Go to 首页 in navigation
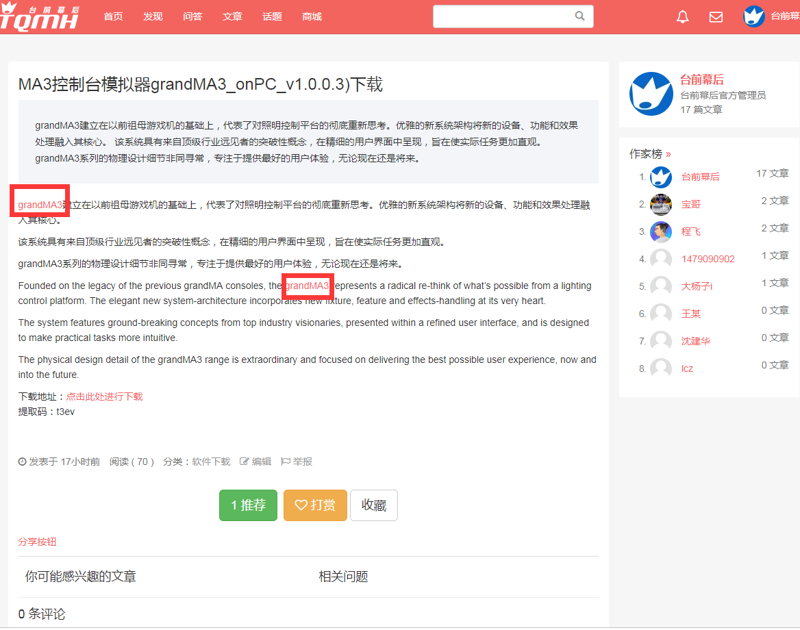This screenshot has width=800, height=630. pyautogui.click(x=113, y=17)
